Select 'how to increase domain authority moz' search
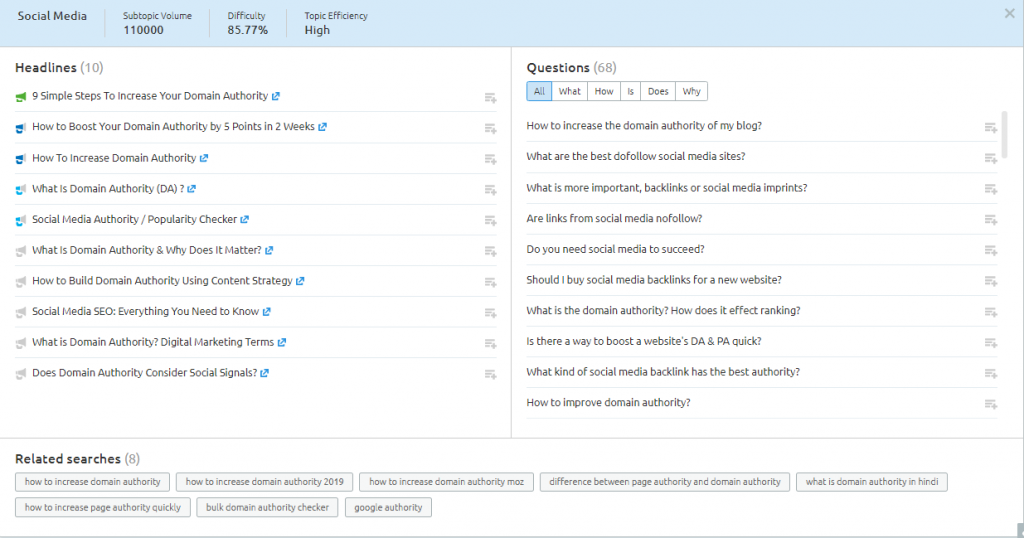The image size is (1024, 538). click(446, 482)
